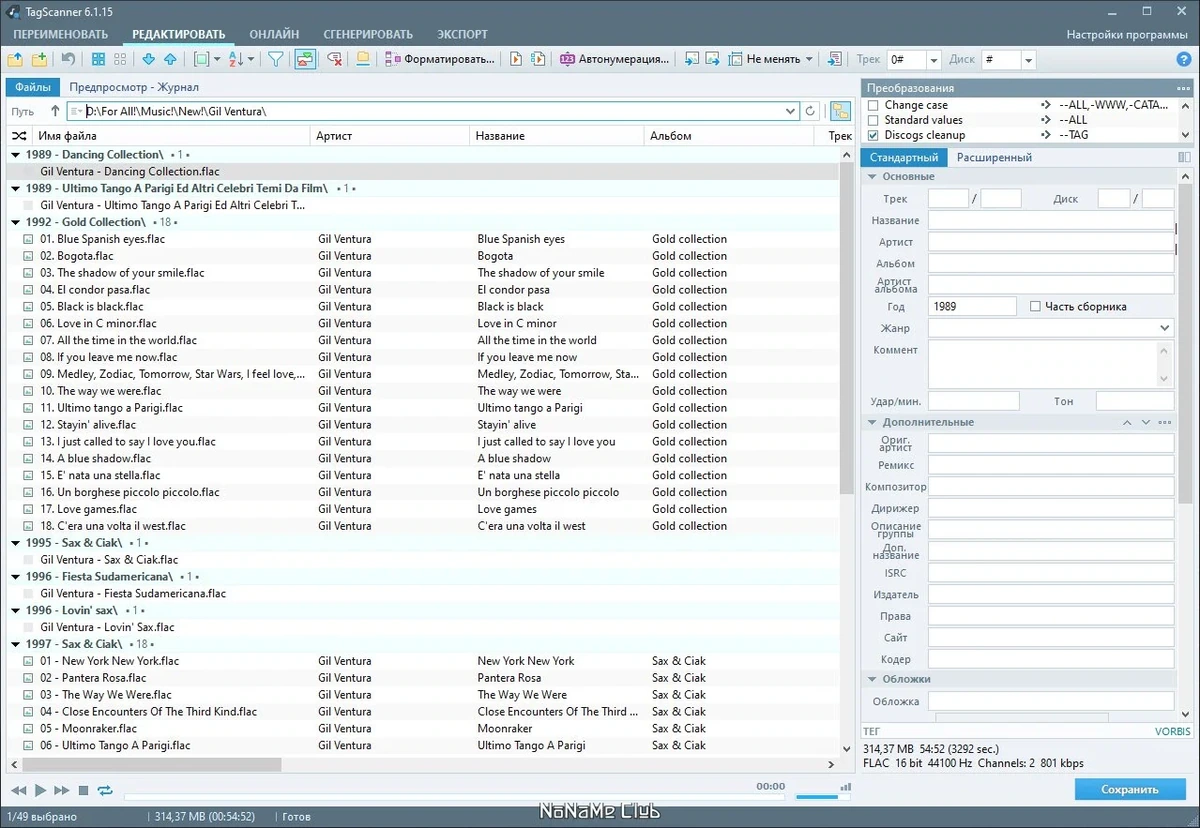Toggle checkbox for 05 - Moonraker.flac
Screen dimensions: 1200x828
click(29, 728)
